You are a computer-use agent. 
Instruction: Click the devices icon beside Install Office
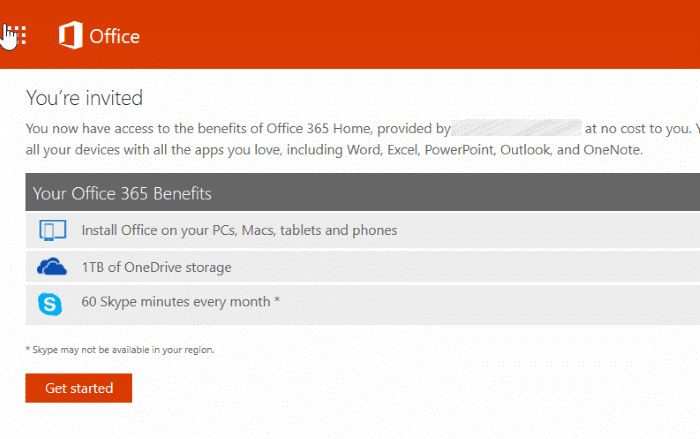click(x=52, y=230)
